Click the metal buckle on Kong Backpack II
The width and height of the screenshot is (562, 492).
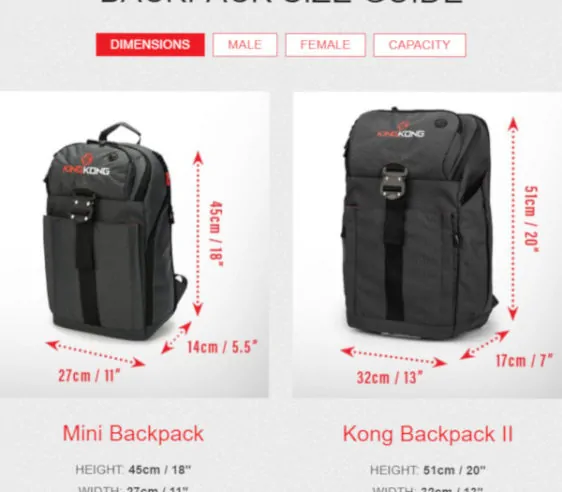[x=393, y=182]
